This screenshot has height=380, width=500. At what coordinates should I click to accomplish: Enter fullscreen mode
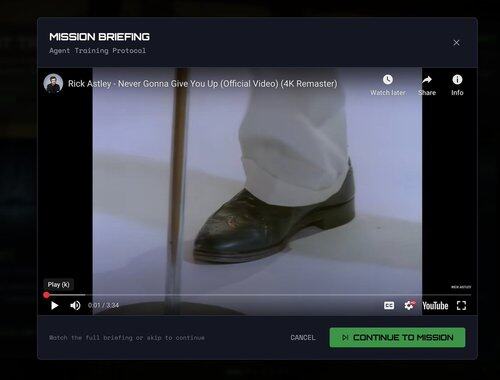[461, 306]
